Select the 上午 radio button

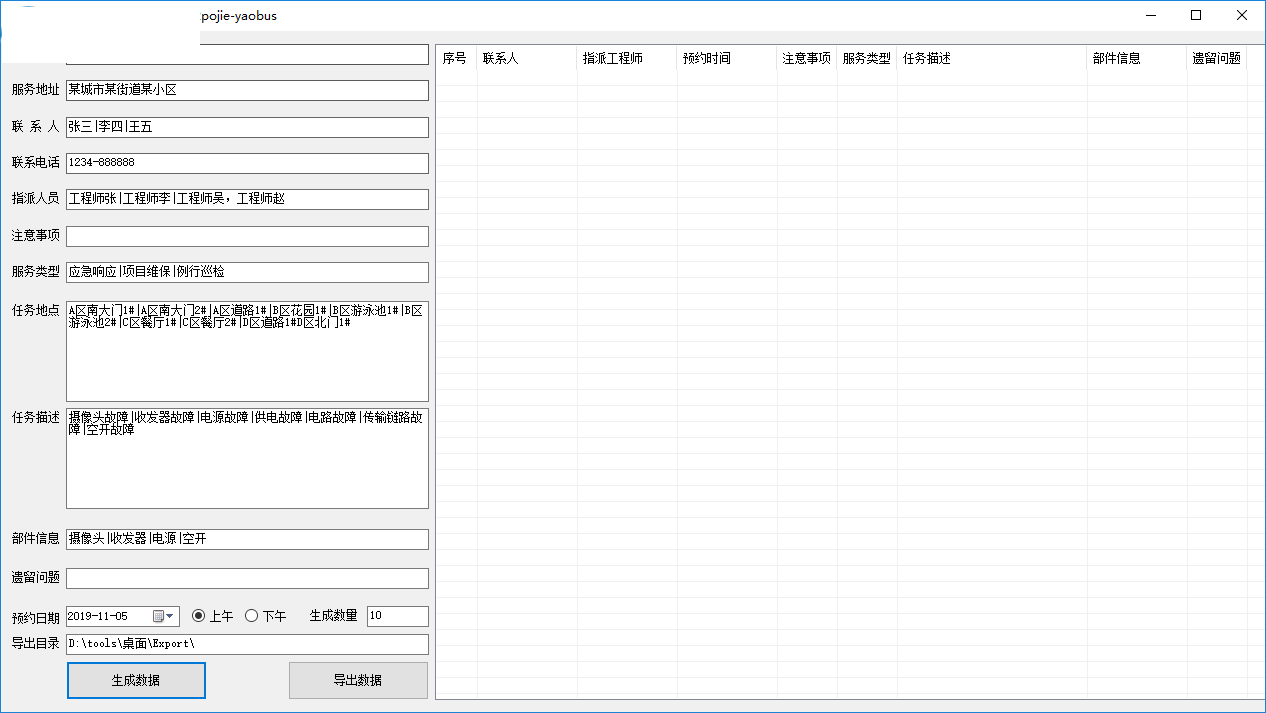(198, 616)
